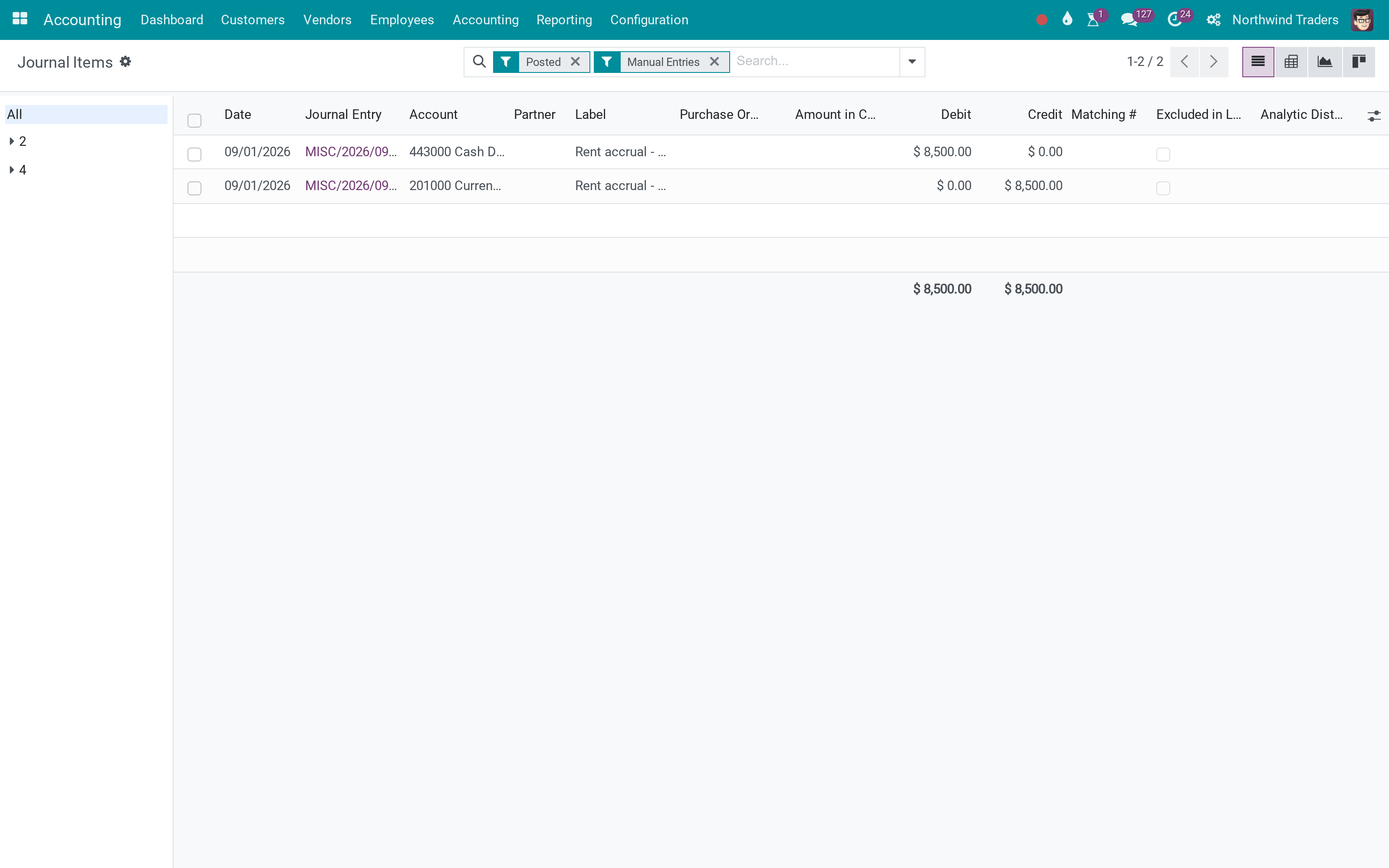Switch to list view
This screenshot has height=868, width=1389.
click(x=1258, y=62)
